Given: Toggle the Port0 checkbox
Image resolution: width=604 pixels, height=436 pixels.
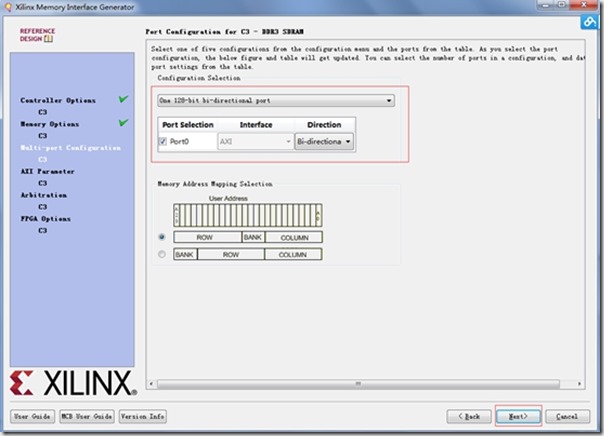Looking at the screenshot, I should [163, 141].
